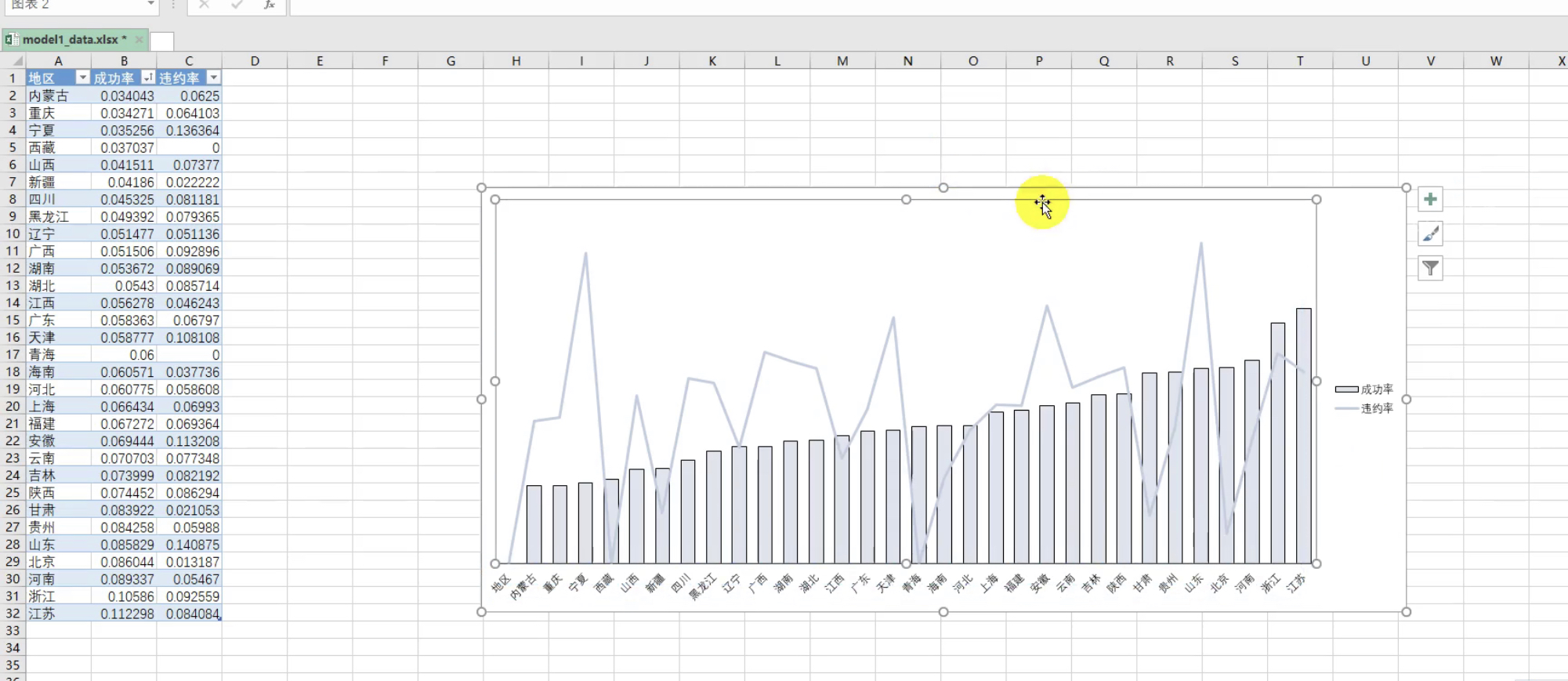Click the cell with value 0.04186
Viewport: 1568px width, 681px height.
pos(124,182)
